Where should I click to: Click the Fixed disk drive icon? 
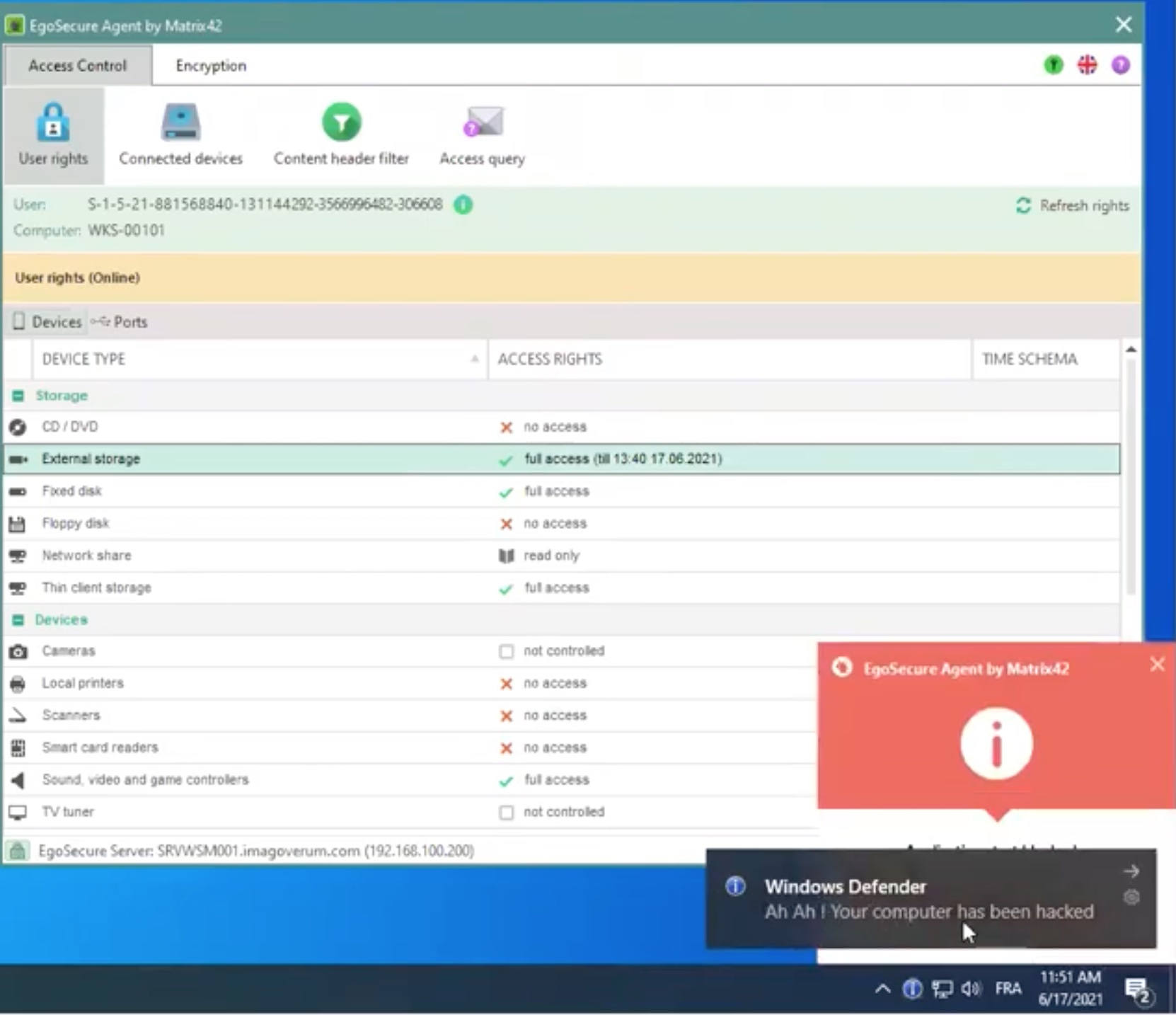[18, 492]
